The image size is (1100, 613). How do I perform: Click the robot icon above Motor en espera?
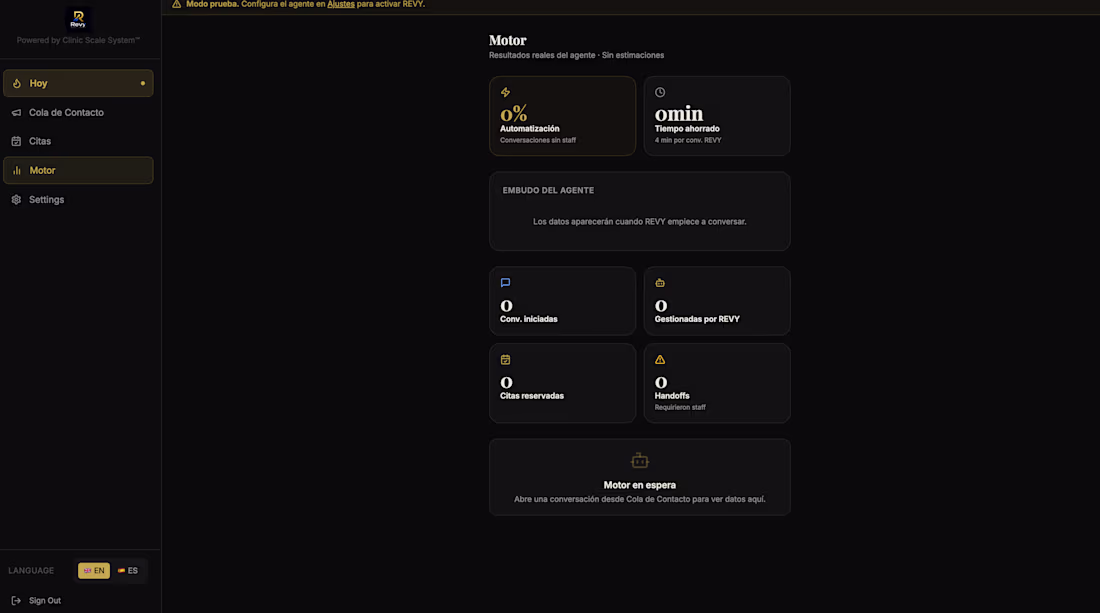[640, 461]
